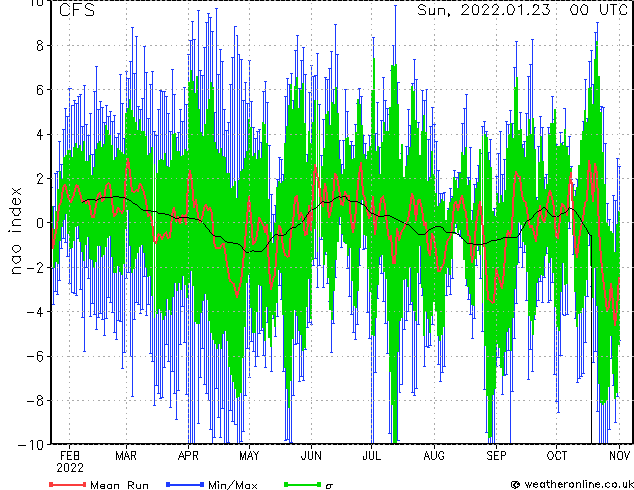Click the MAR x-axis label
Image resolution: width=634 pixels, height=490 pixels.
[126, 456]
